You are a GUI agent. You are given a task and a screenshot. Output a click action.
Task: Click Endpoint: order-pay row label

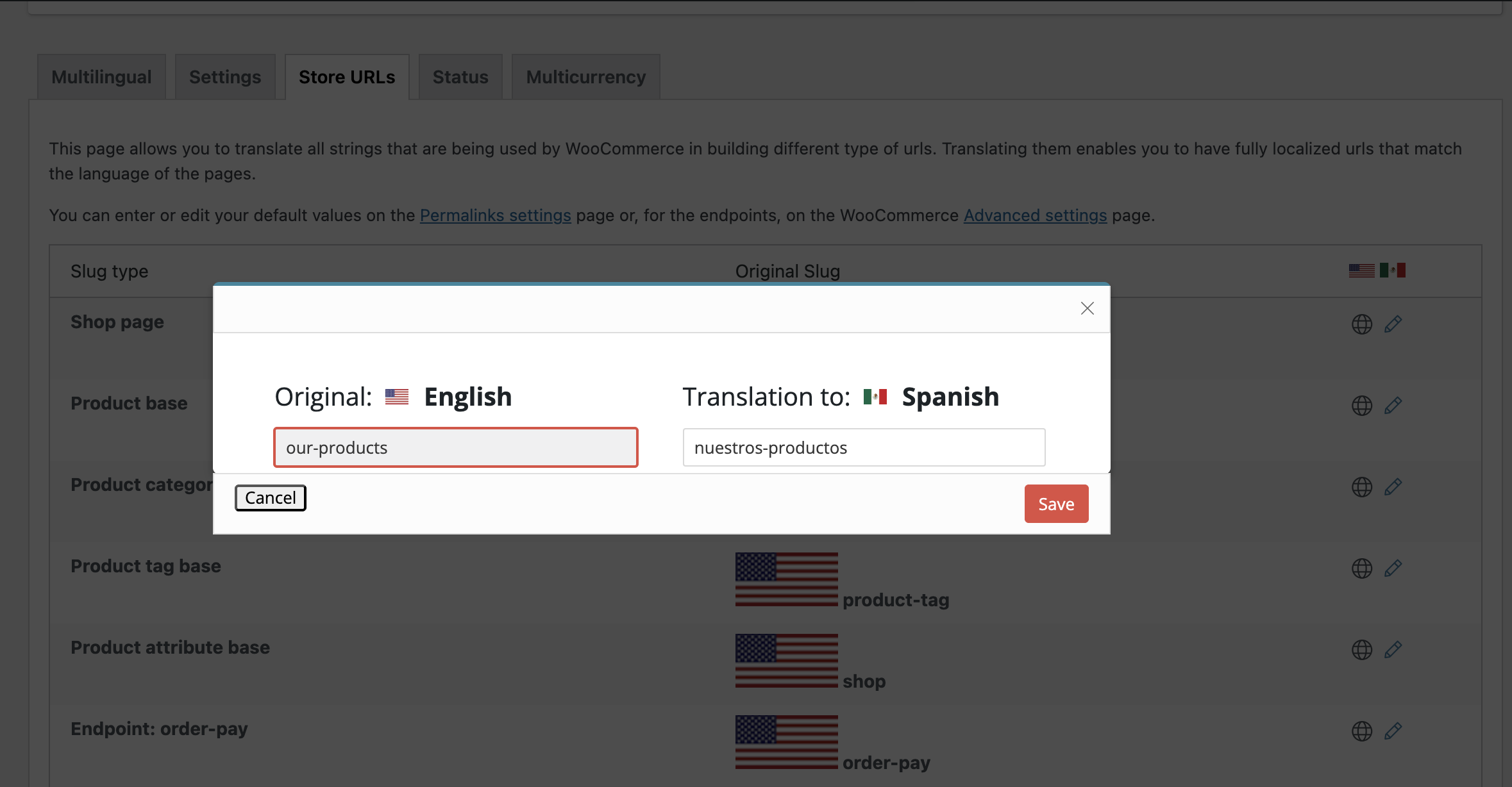tap(159, 729)
